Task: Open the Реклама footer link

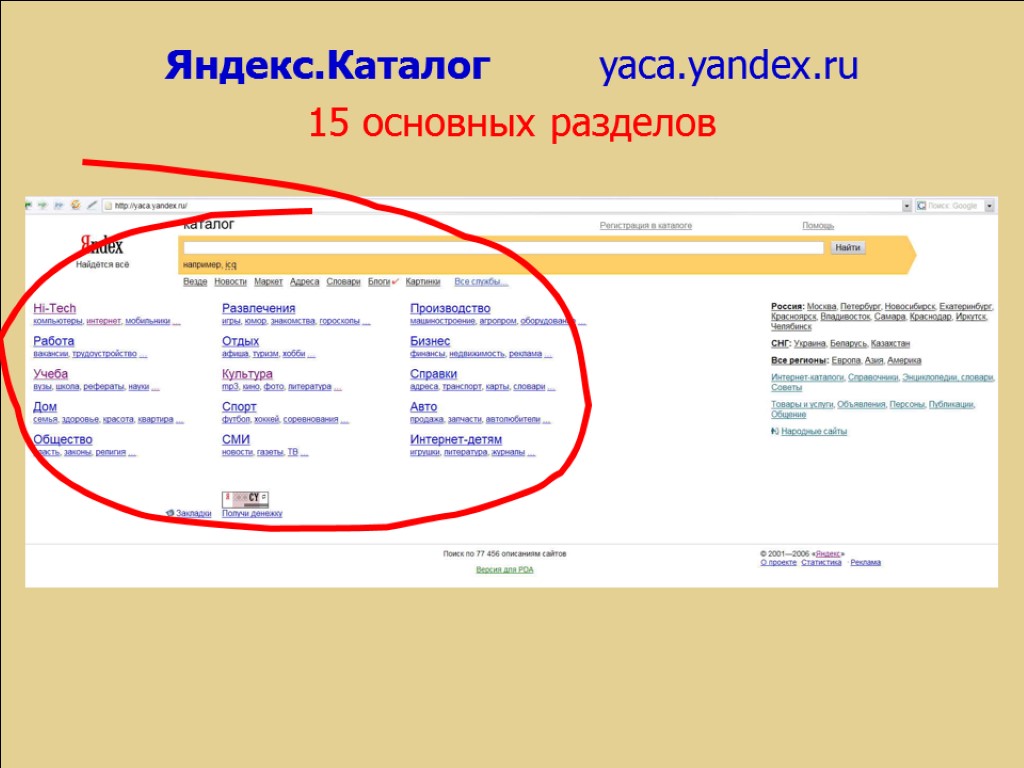Action: (x=865, y=562)
